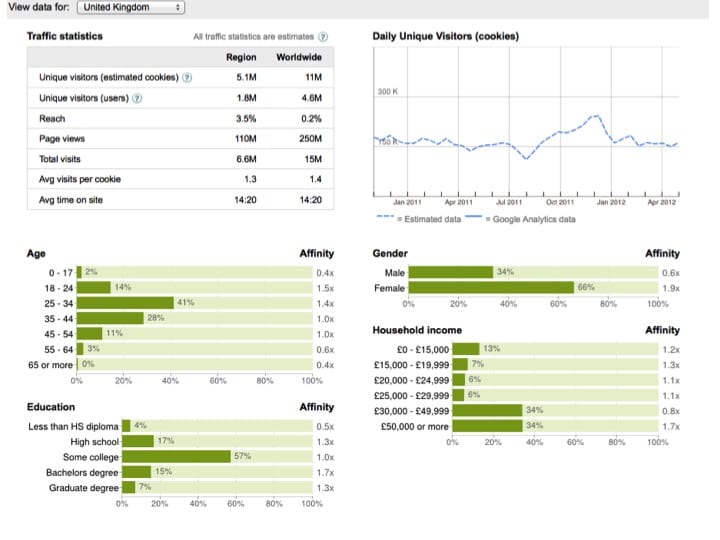The height and width of the screenshot is (540, 720).
Task: Click the Male gender bar
Action: point(452,271)
